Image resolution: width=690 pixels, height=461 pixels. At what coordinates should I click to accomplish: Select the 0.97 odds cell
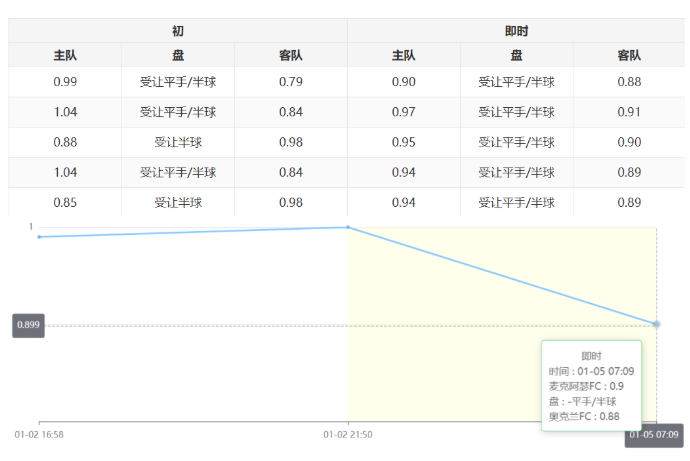[x=404, y=112]
